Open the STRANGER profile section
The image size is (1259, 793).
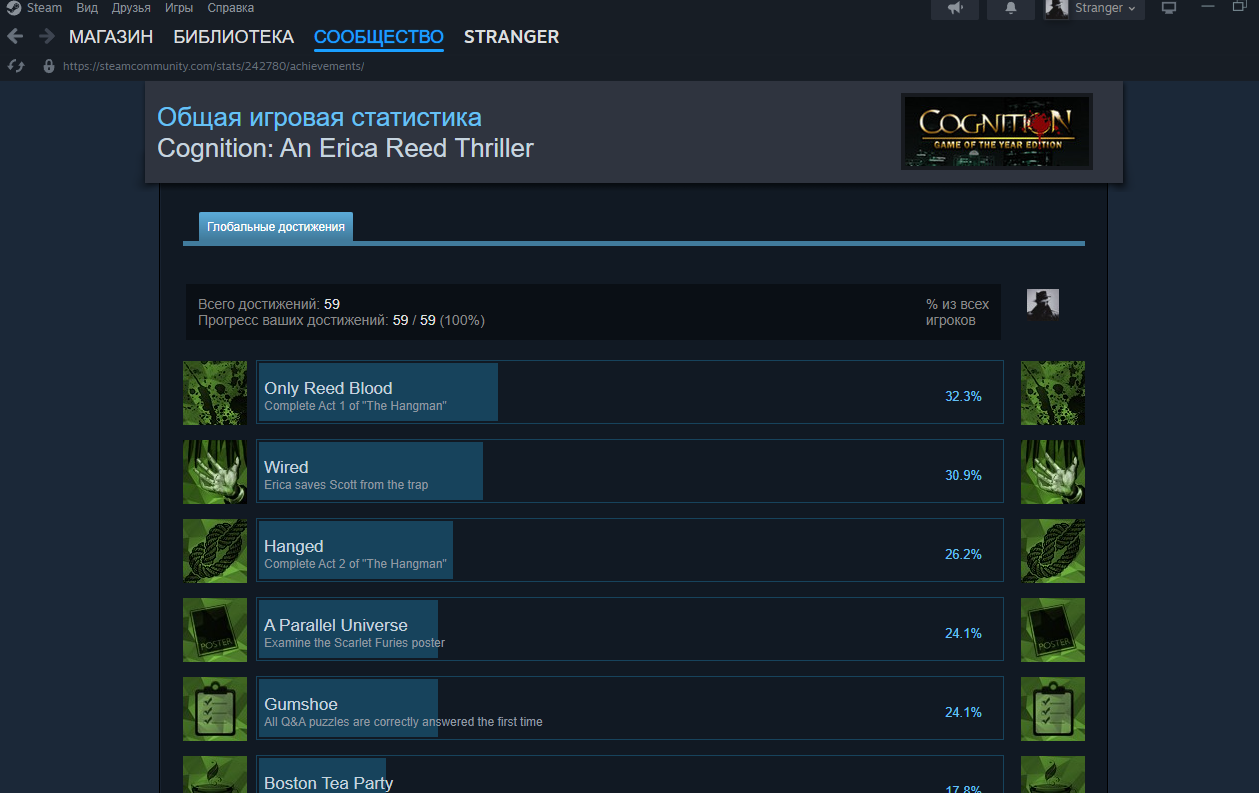511,37
